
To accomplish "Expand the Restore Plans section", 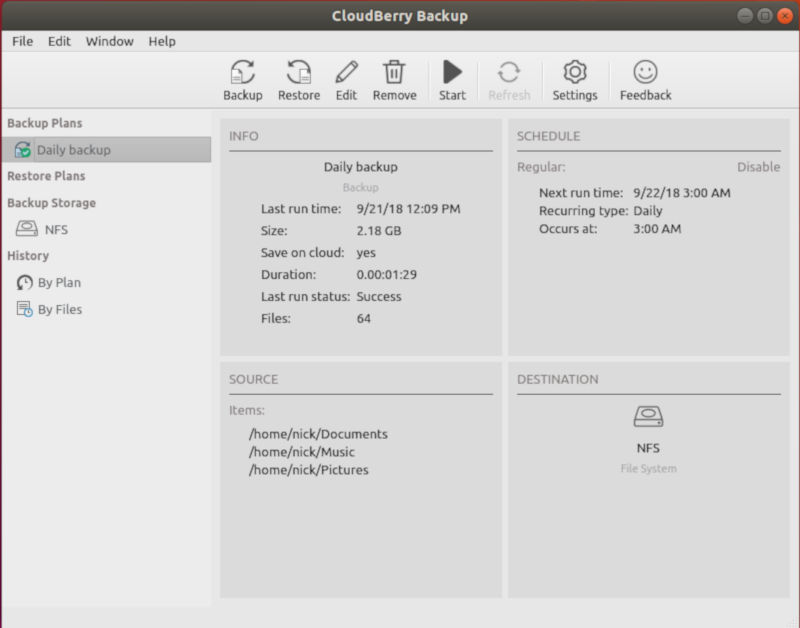I will (46, 176).
